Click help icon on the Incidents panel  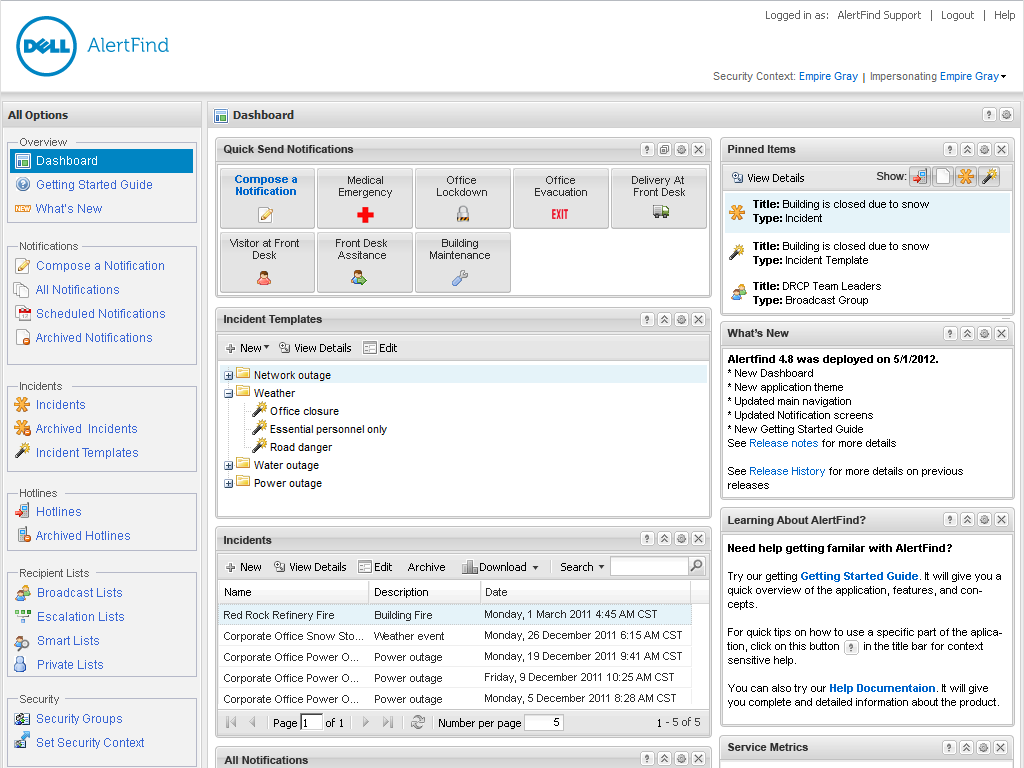click(x=647, y=539)
